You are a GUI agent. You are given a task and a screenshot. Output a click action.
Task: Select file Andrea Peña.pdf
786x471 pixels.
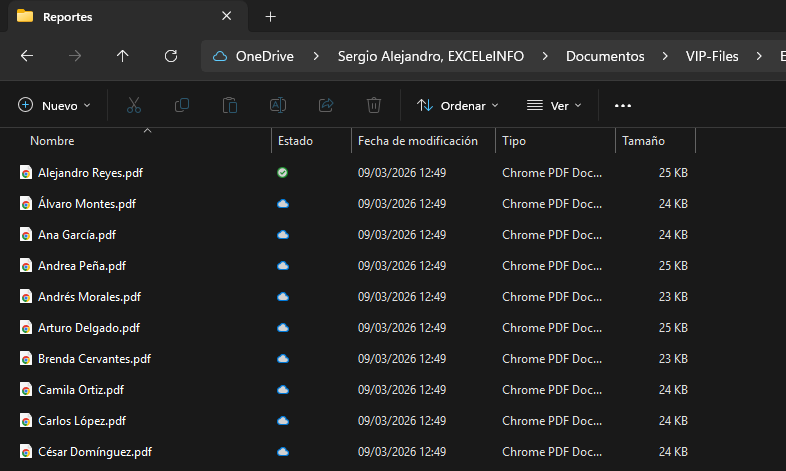tap(82, 266)
